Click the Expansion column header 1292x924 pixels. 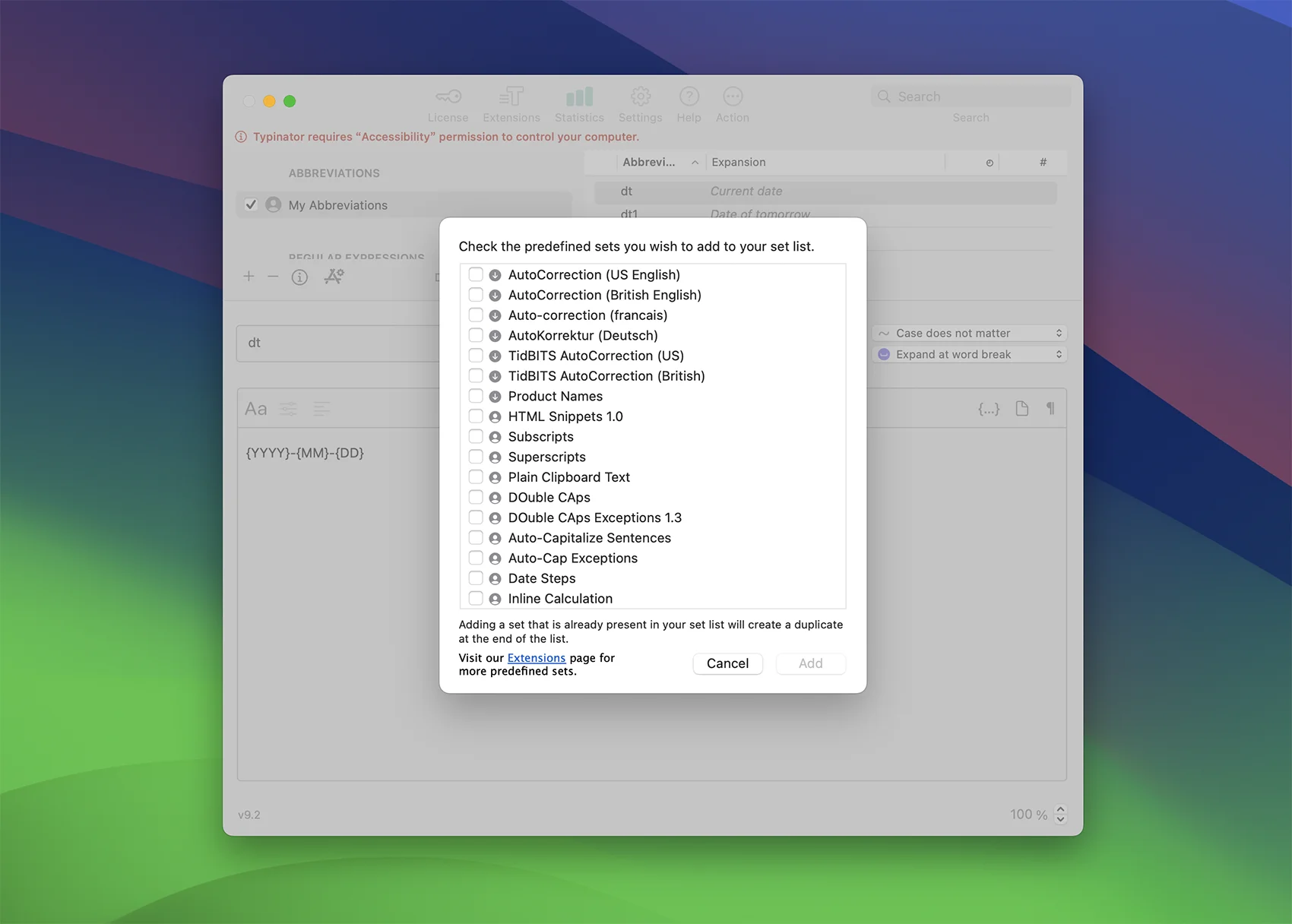click(825, 163)
